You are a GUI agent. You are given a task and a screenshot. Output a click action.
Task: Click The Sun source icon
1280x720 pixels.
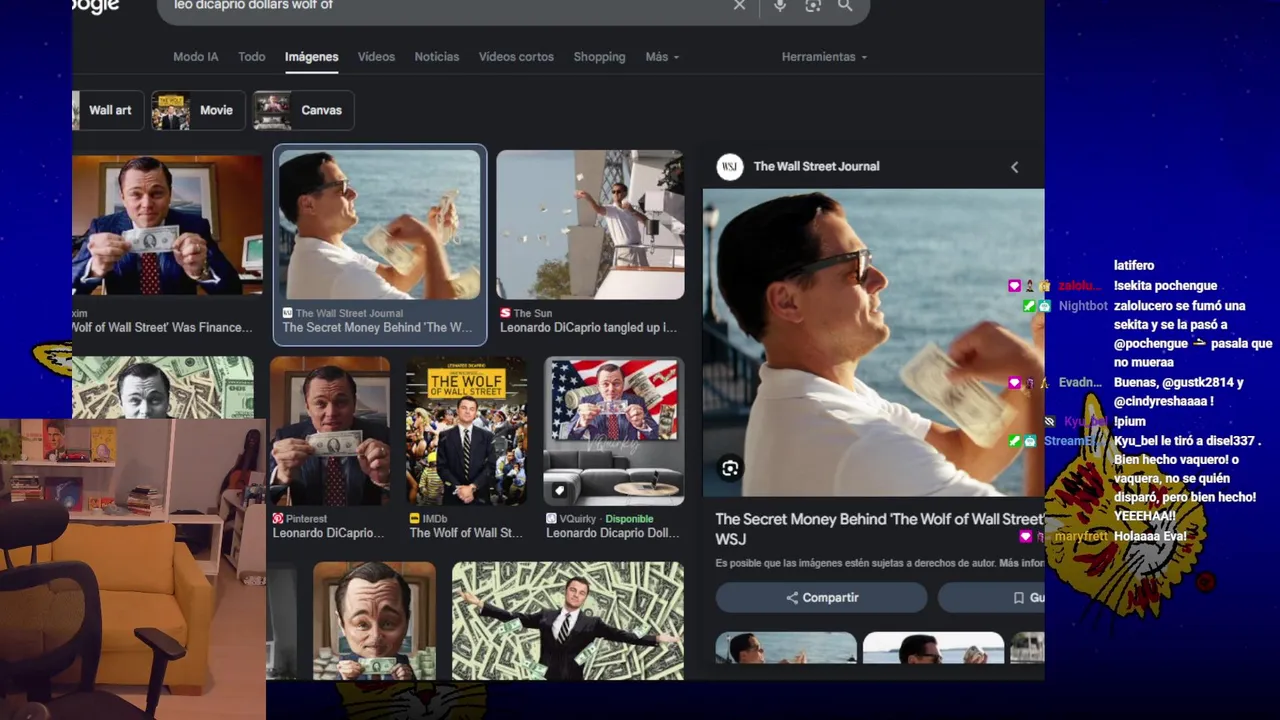coord(505,313)
